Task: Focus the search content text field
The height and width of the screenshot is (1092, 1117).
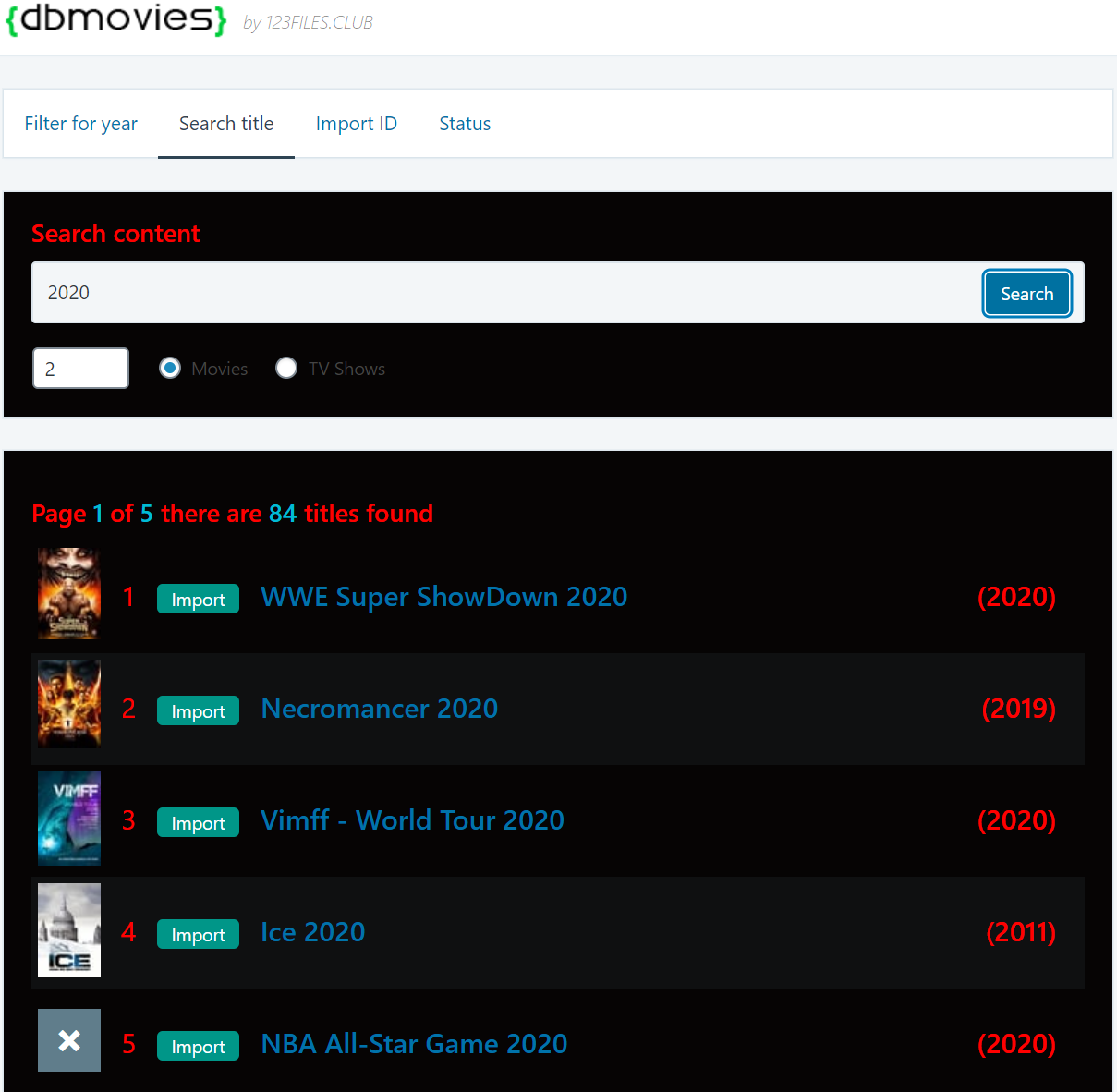Action: pyautogui.click(x=506, y=293)
